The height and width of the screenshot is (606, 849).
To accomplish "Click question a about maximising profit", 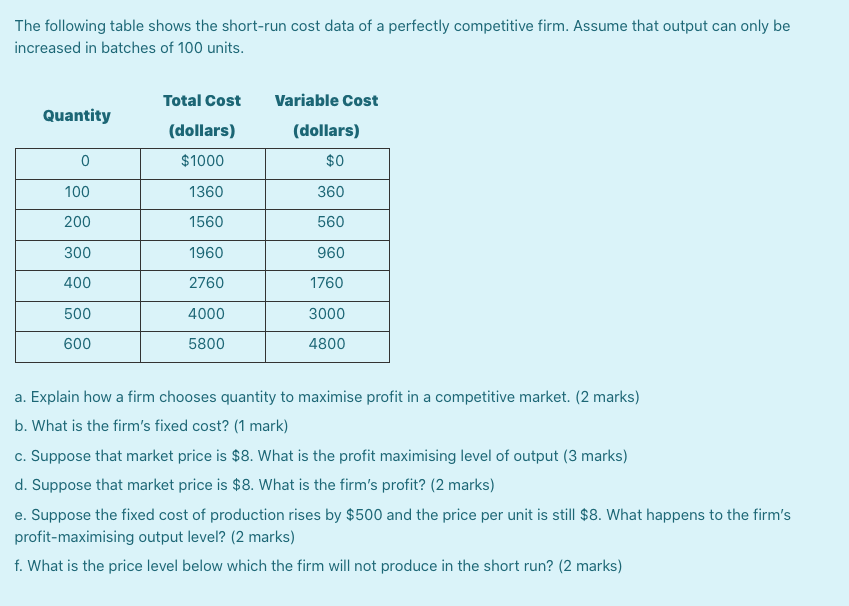I will pyautogui.click(x=327, y=397).
